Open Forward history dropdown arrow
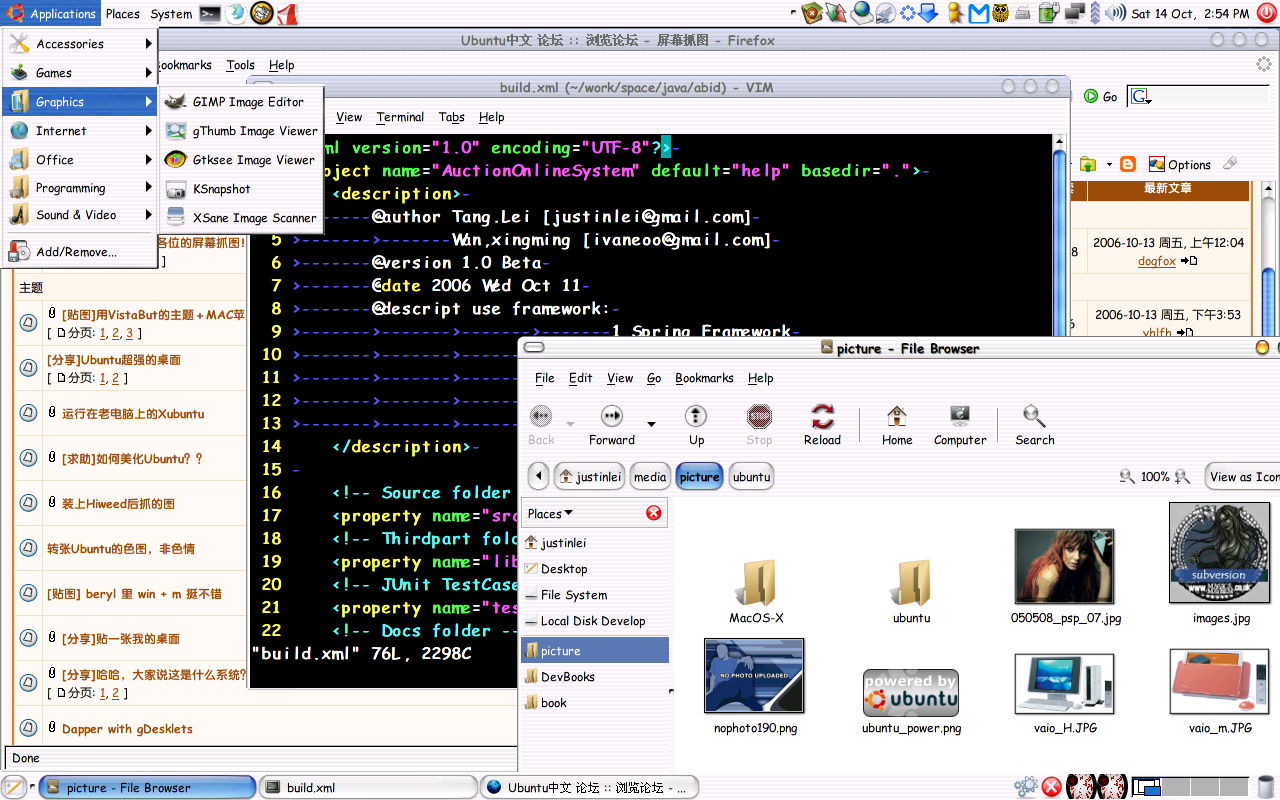The width and height of the screenshot is (1280, 800). click(x=651, y=424)
